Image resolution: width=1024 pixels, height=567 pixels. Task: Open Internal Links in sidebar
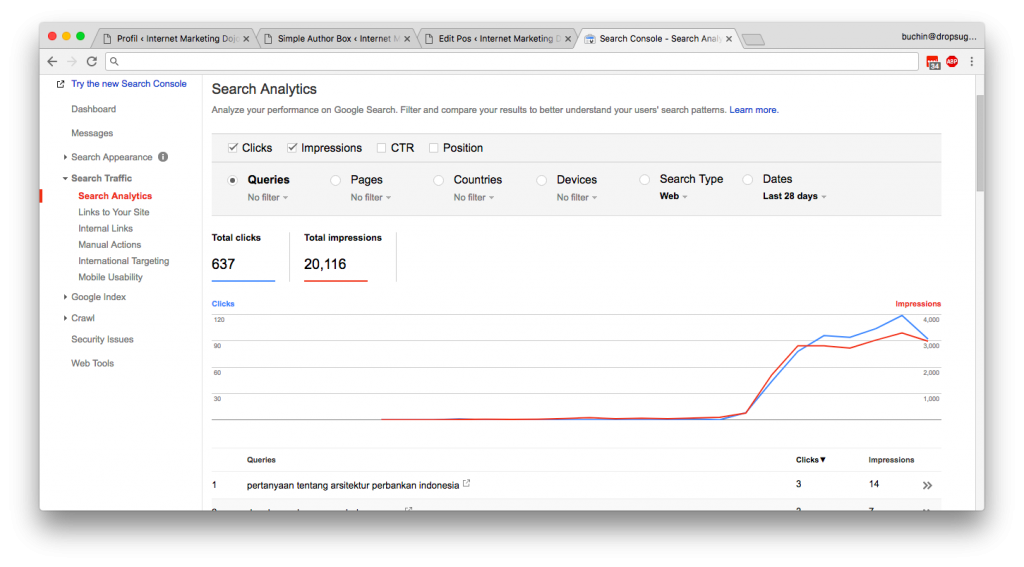click(105, 229)
